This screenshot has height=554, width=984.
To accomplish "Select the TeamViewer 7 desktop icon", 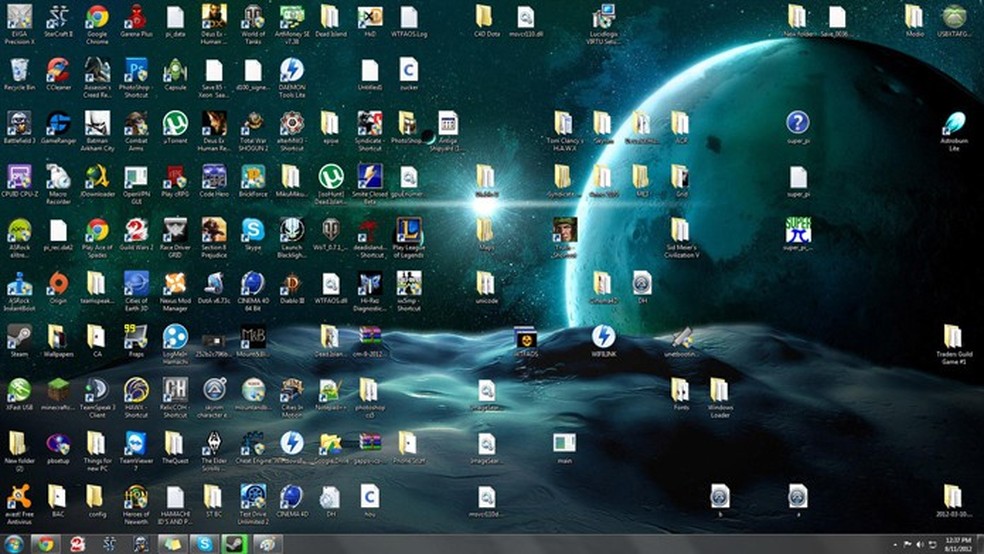I will 136,444.
